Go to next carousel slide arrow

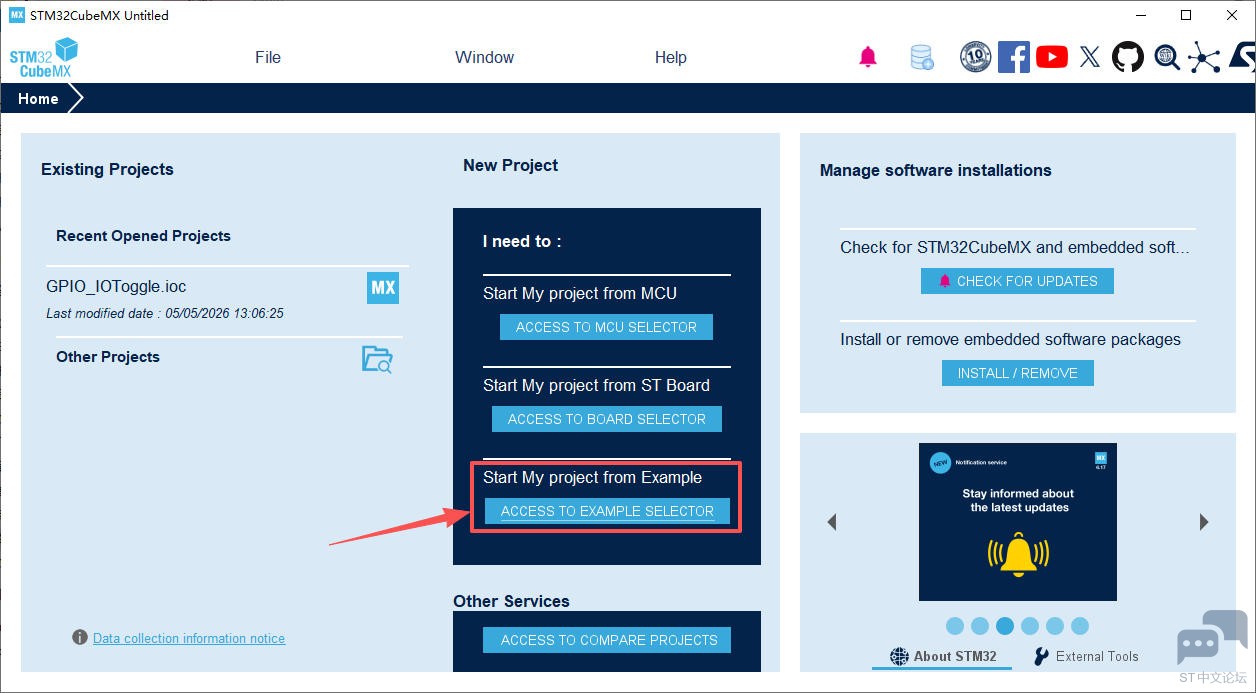pyautogui.click(x=1204, y=522)
